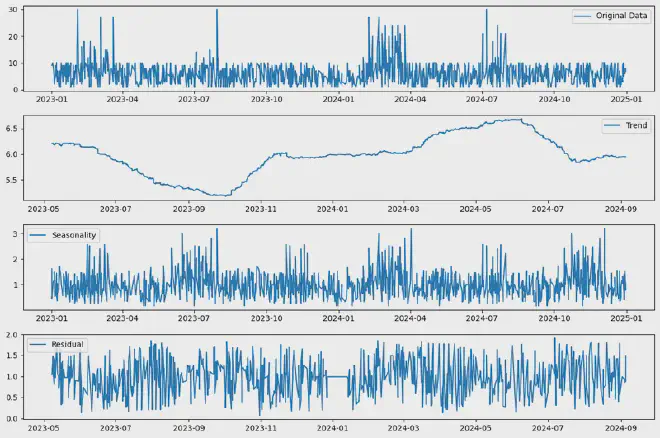Click the 2023-07 tick under the Original Data plot
The height and width of the screenshot is (438, 660).
(194, 100)
